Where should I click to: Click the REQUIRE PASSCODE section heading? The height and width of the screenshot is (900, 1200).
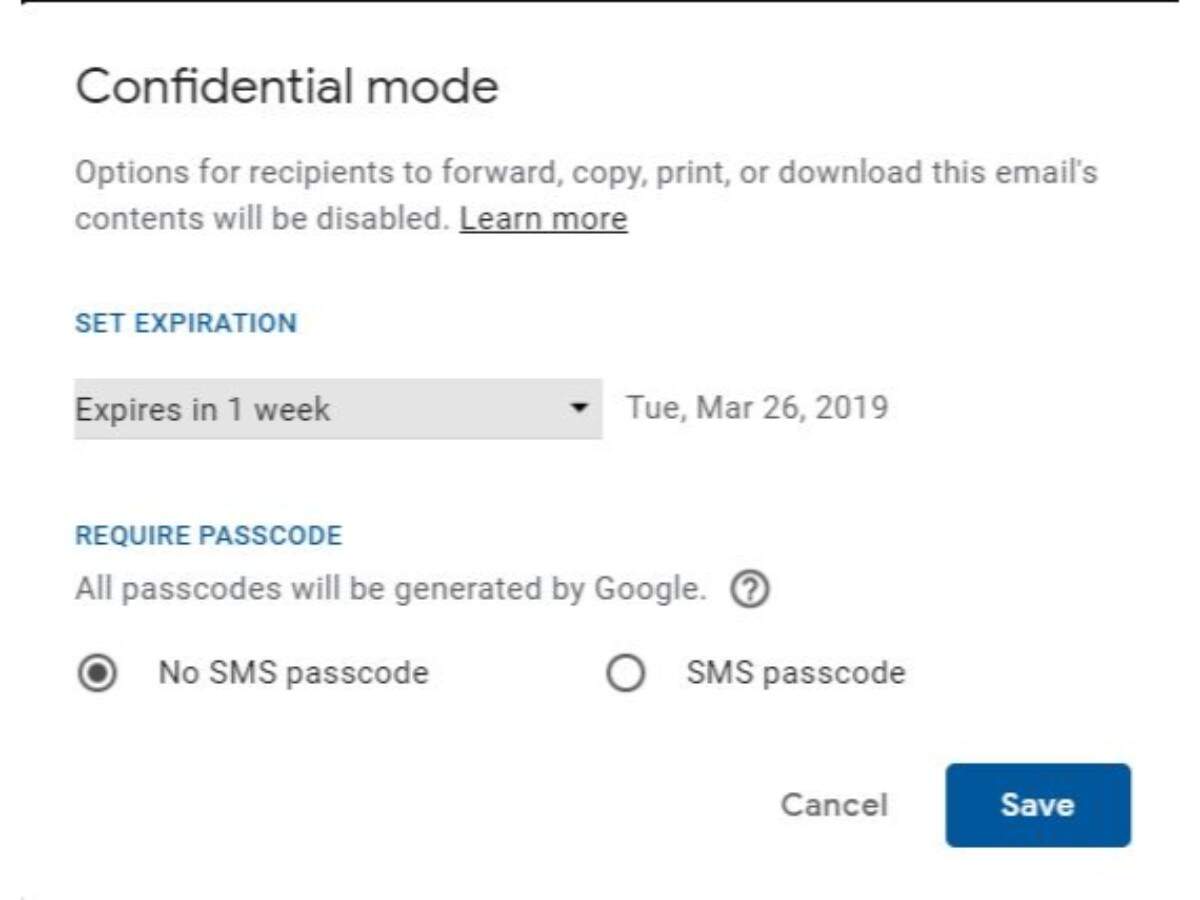tap(208, 535)
